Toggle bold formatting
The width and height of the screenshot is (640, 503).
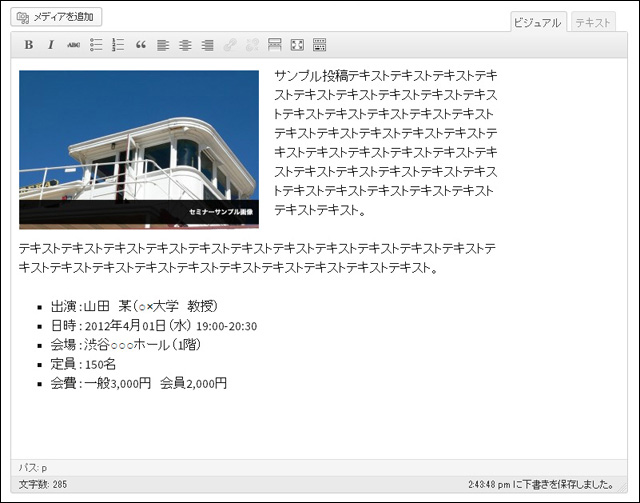[x=29, y=45]
